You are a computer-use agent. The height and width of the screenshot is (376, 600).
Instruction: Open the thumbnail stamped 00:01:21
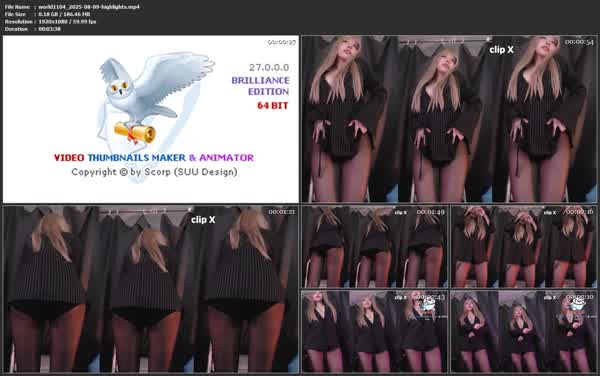pos(150,289)
